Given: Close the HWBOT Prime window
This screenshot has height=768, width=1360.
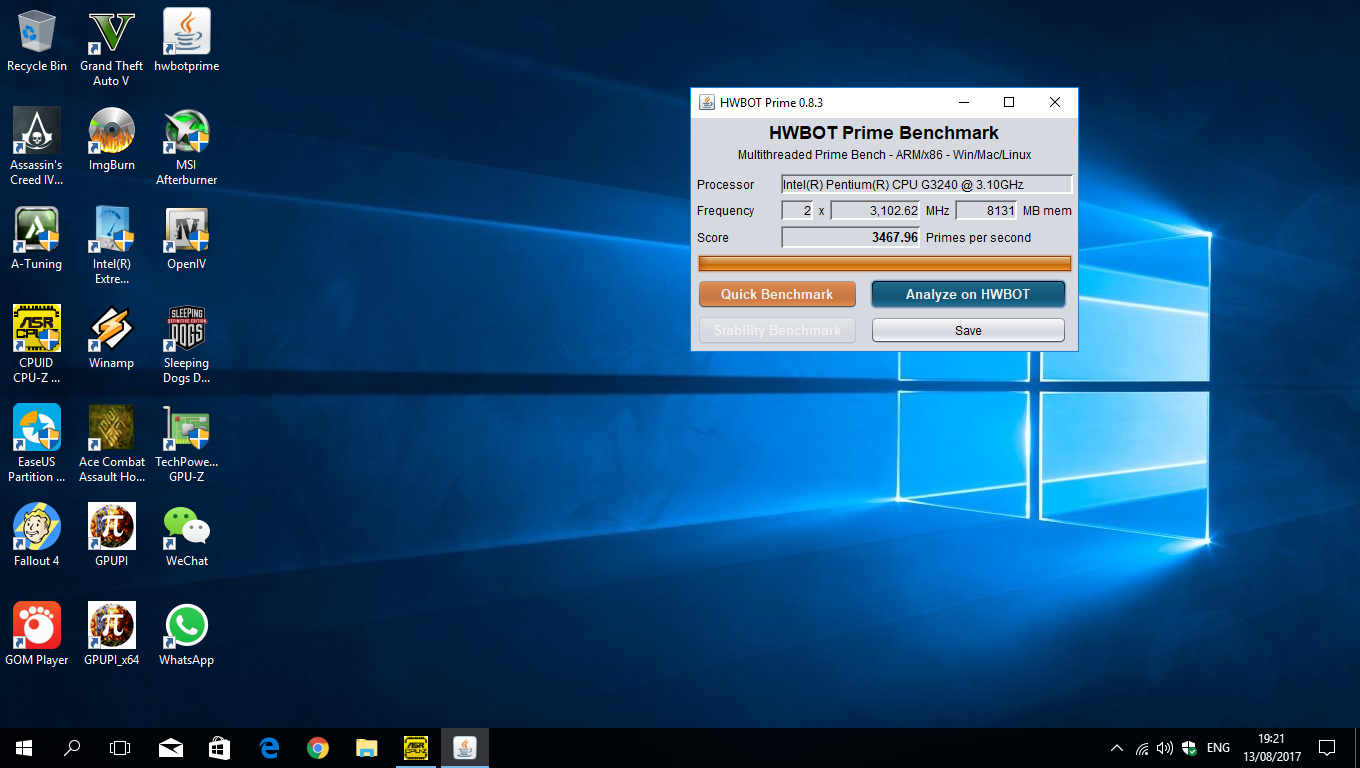Looking at the screenshot, I should 1055,102.
